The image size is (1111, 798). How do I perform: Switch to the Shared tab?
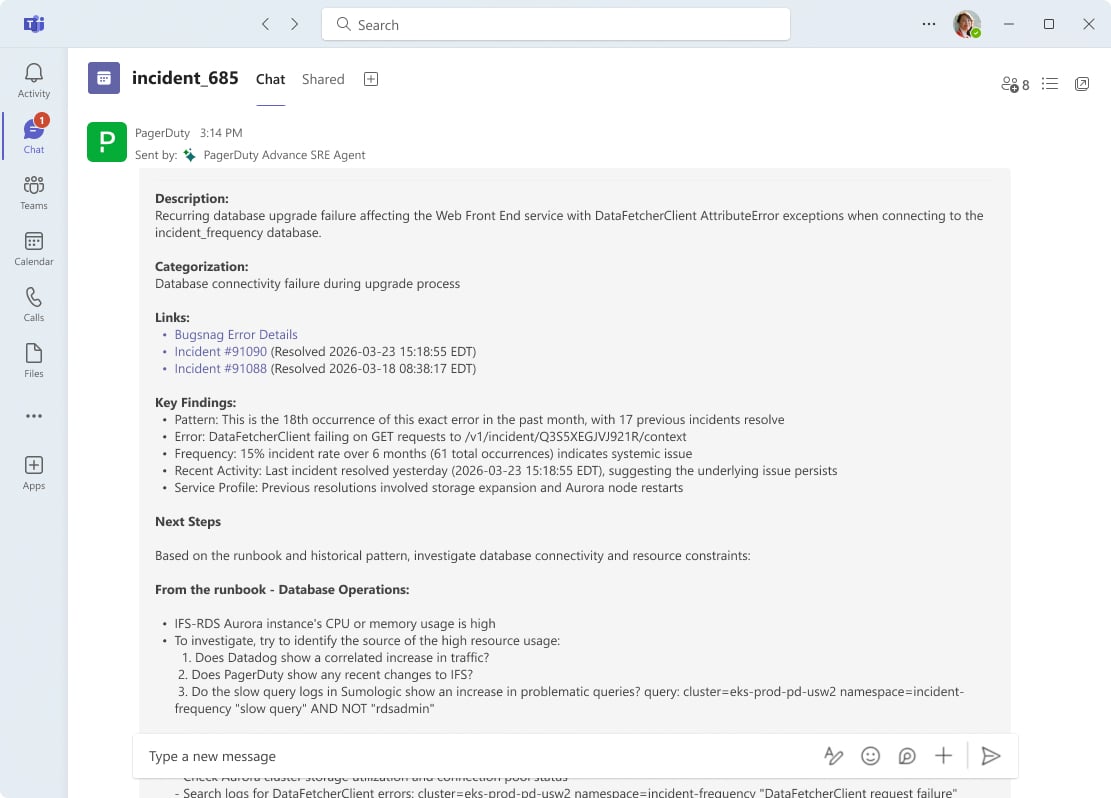click(x=323, y=79)
